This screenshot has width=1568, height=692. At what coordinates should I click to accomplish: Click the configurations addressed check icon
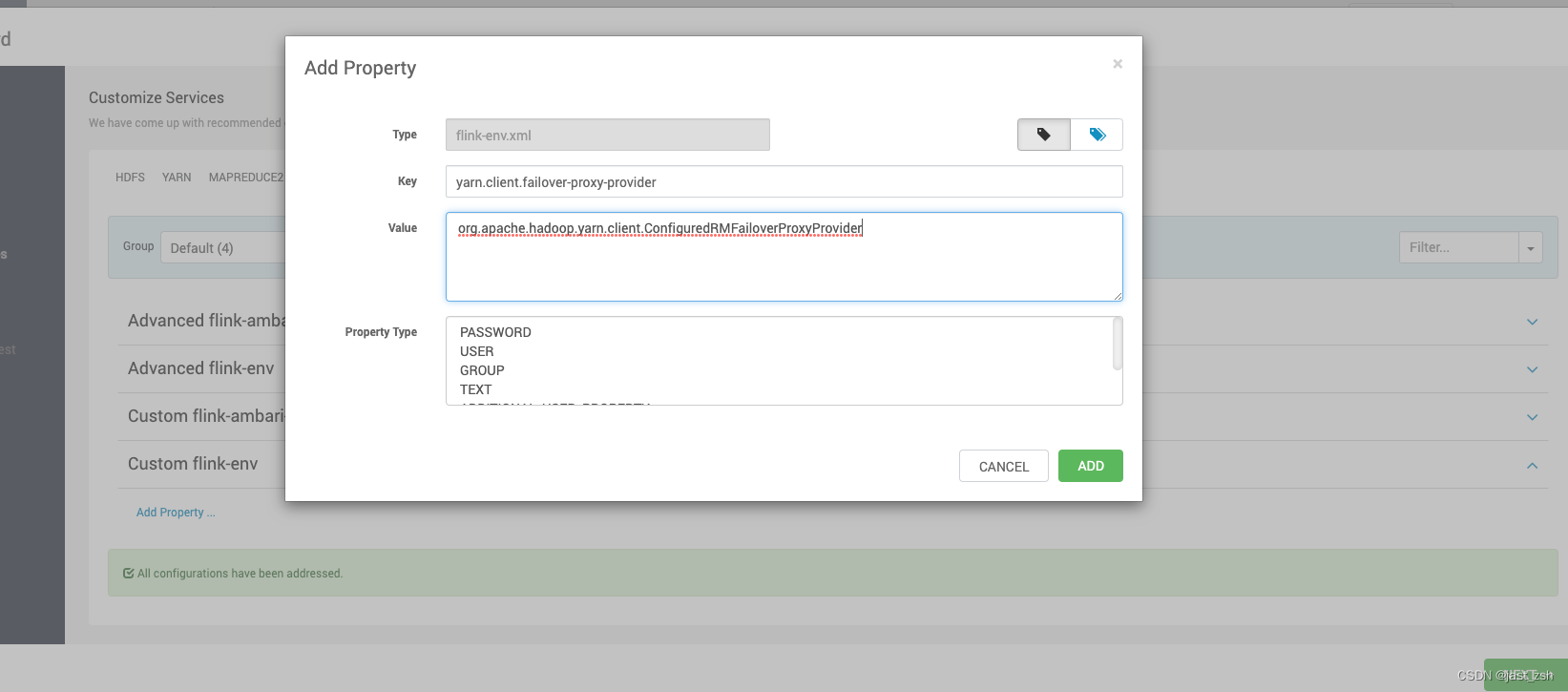click(x=128, y=574)
